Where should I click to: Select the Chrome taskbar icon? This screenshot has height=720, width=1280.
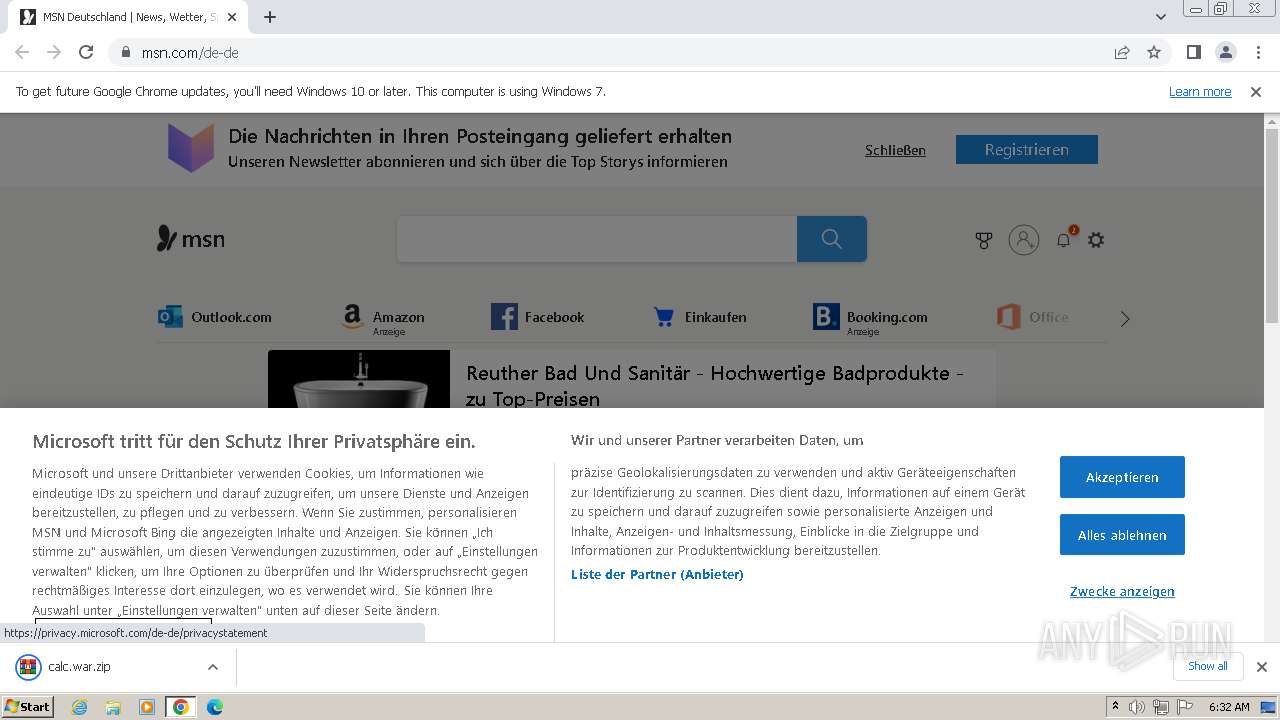coord(181,707)
